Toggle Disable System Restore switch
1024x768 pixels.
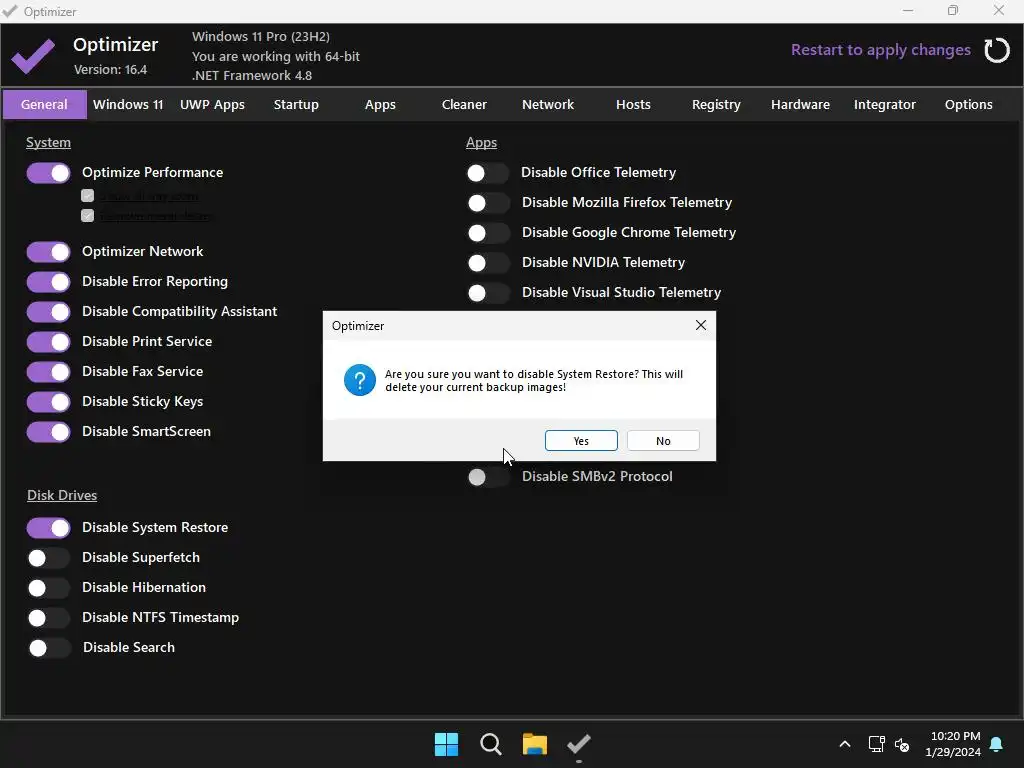(x=48, y=528)
